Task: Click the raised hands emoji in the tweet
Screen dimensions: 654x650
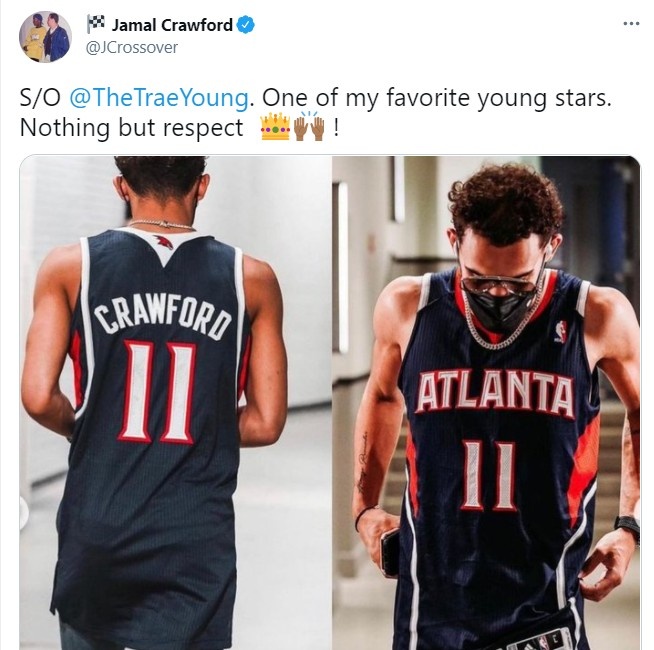Action: tap(309, 126)
